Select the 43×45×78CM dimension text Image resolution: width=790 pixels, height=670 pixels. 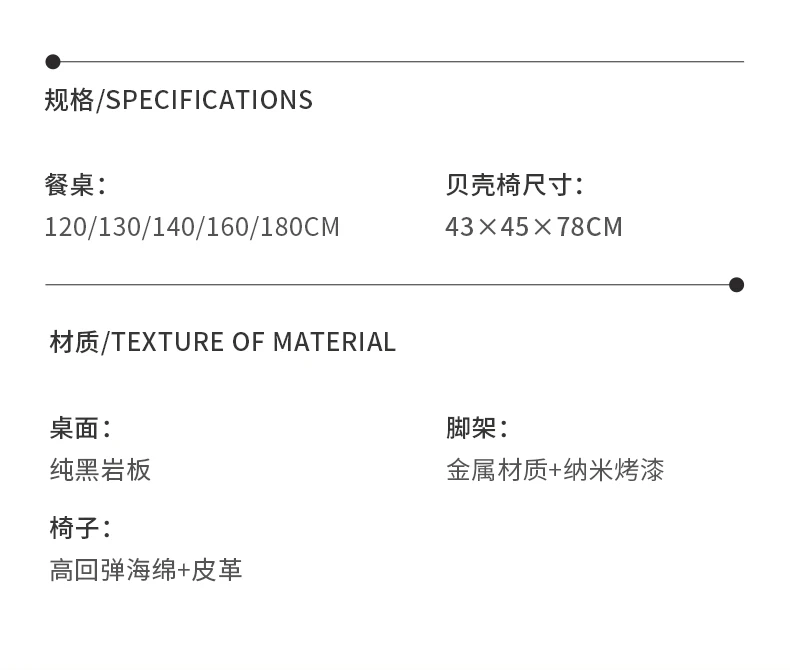tap(534, 227)
